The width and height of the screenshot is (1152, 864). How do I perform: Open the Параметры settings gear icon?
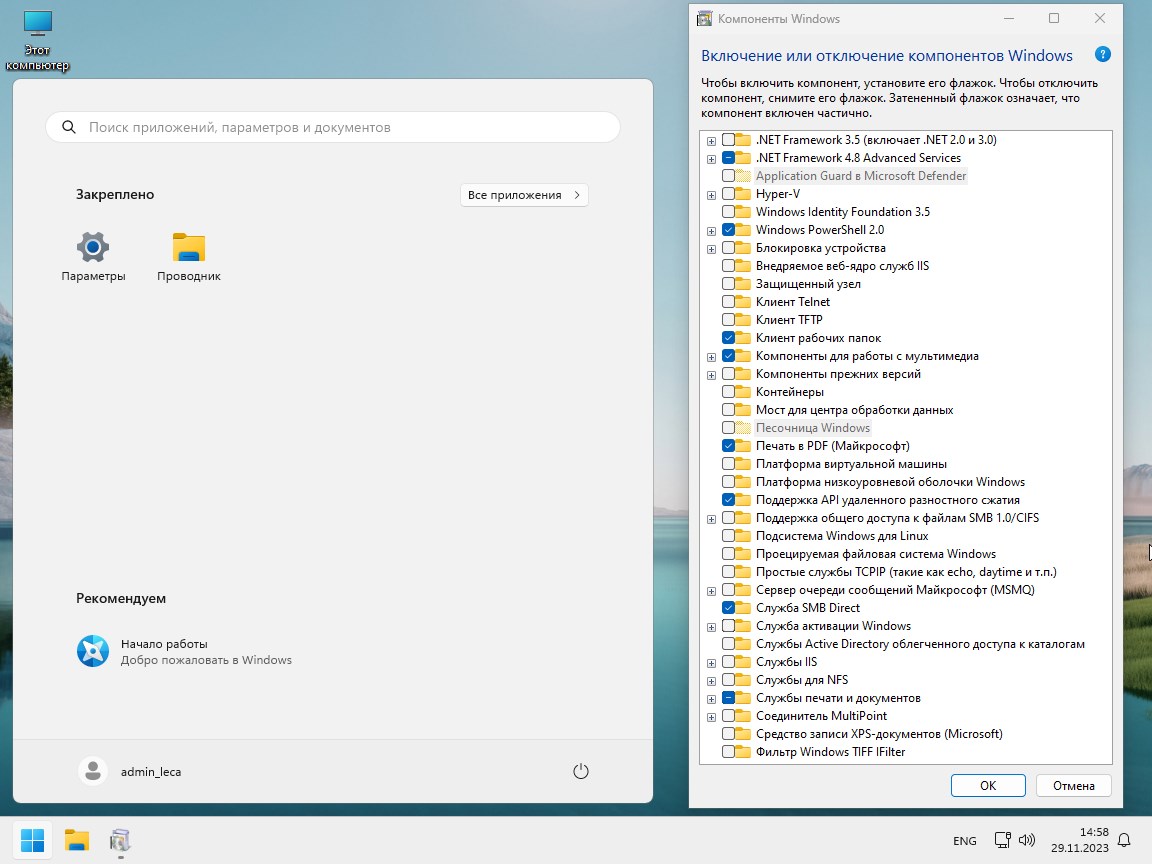[93, 247]
